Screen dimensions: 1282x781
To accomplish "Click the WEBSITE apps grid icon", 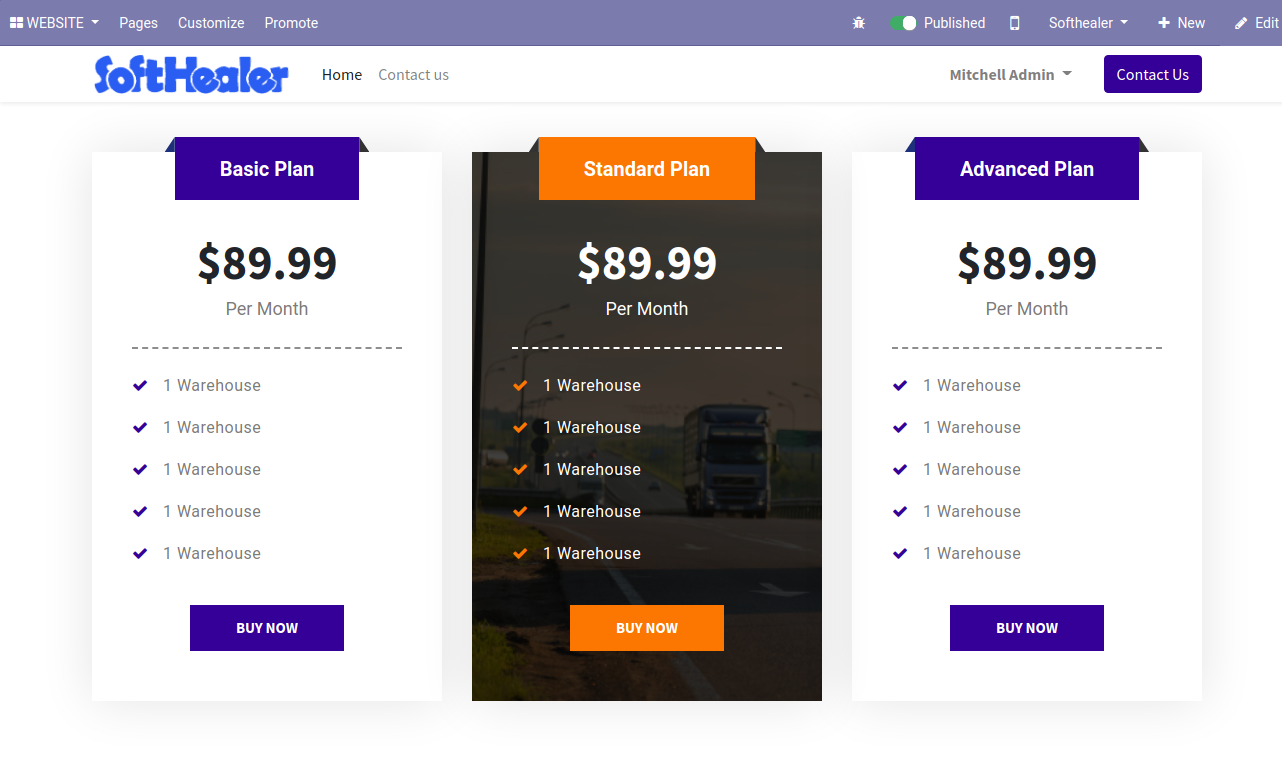I will tap(17, 23).
